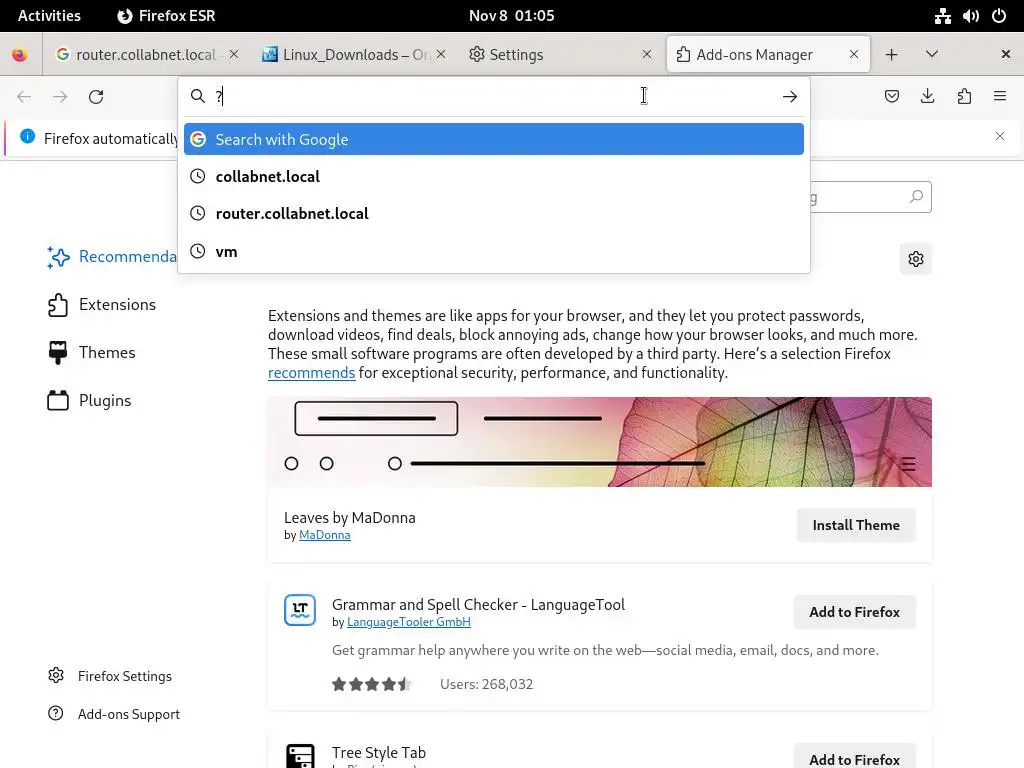Open the Downloads panel icon
Screen dimensions: 1024x768
(x=927, y=97)
